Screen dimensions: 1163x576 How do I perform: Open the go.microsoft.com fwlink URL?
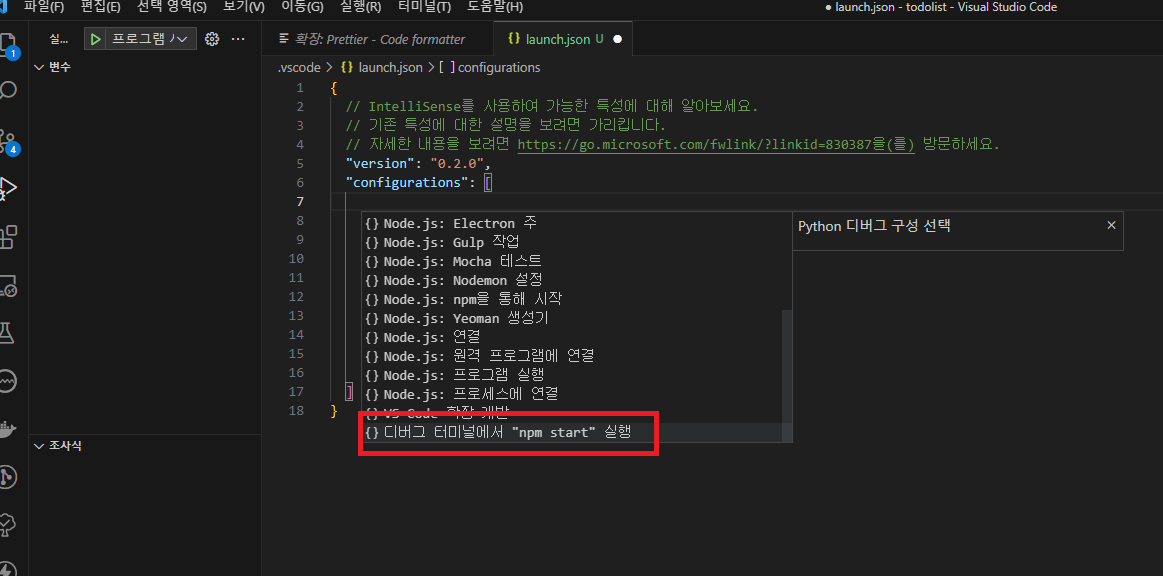(x=716, y=145)
